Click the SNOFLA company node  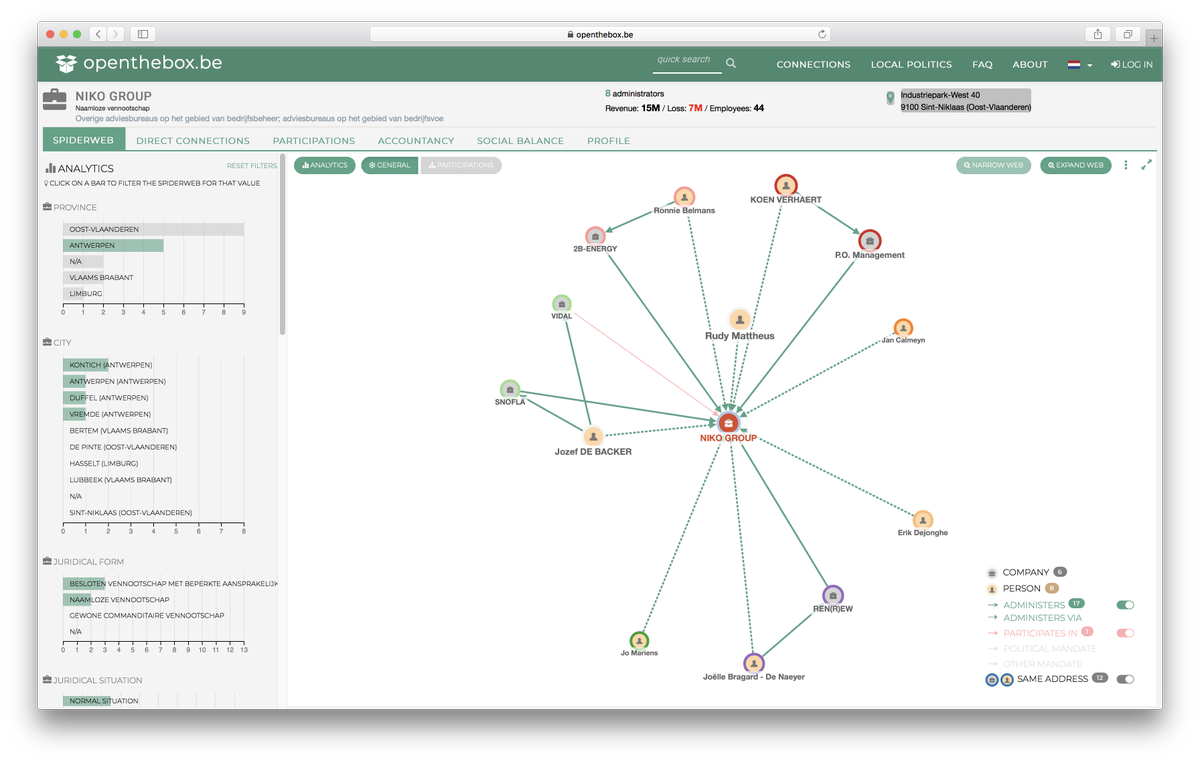coord(510,389)
